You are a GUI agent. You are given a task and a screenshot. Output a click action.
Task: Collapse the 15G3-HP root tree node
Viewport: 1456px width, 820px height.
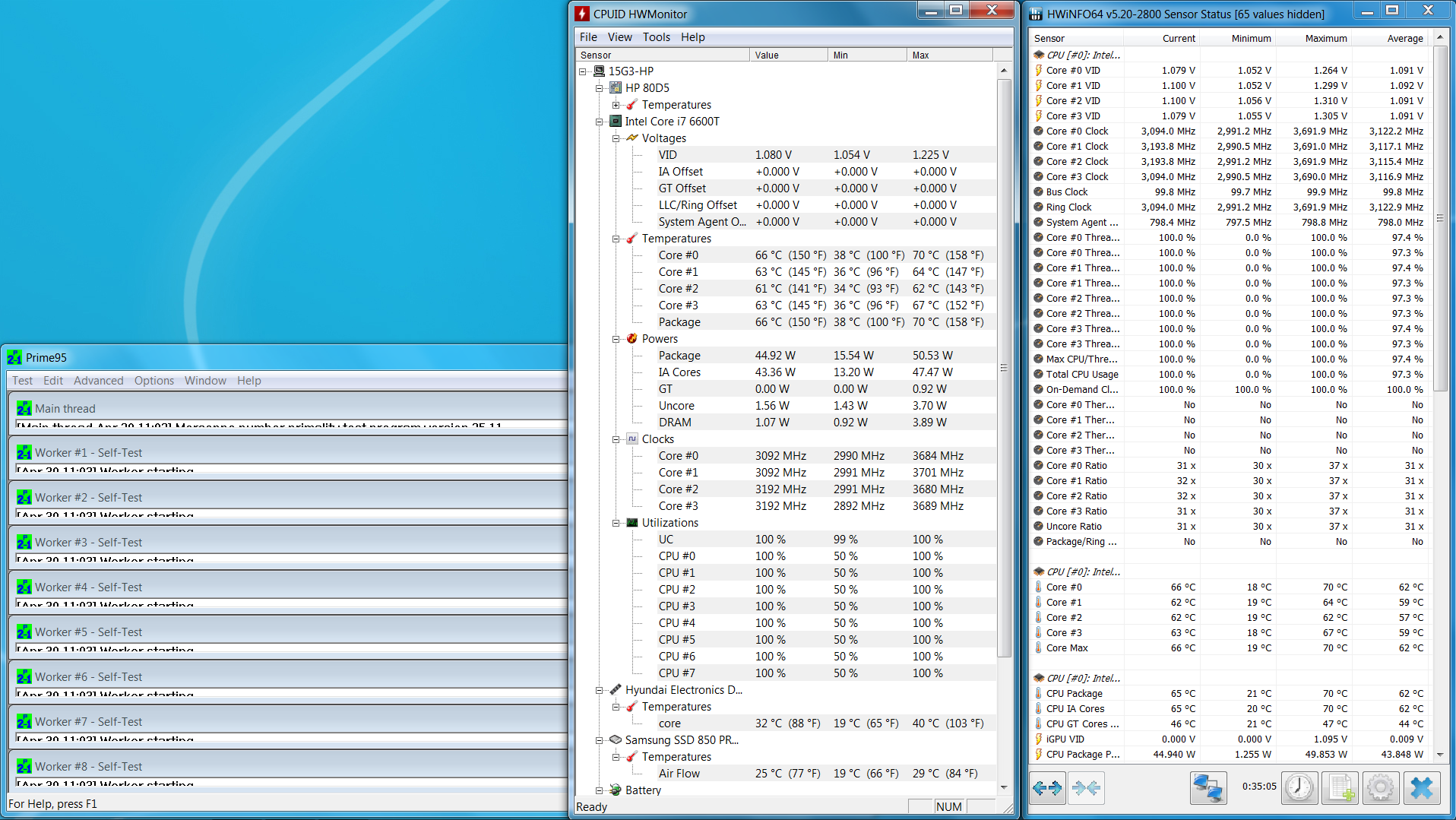[x=583, y=71]
